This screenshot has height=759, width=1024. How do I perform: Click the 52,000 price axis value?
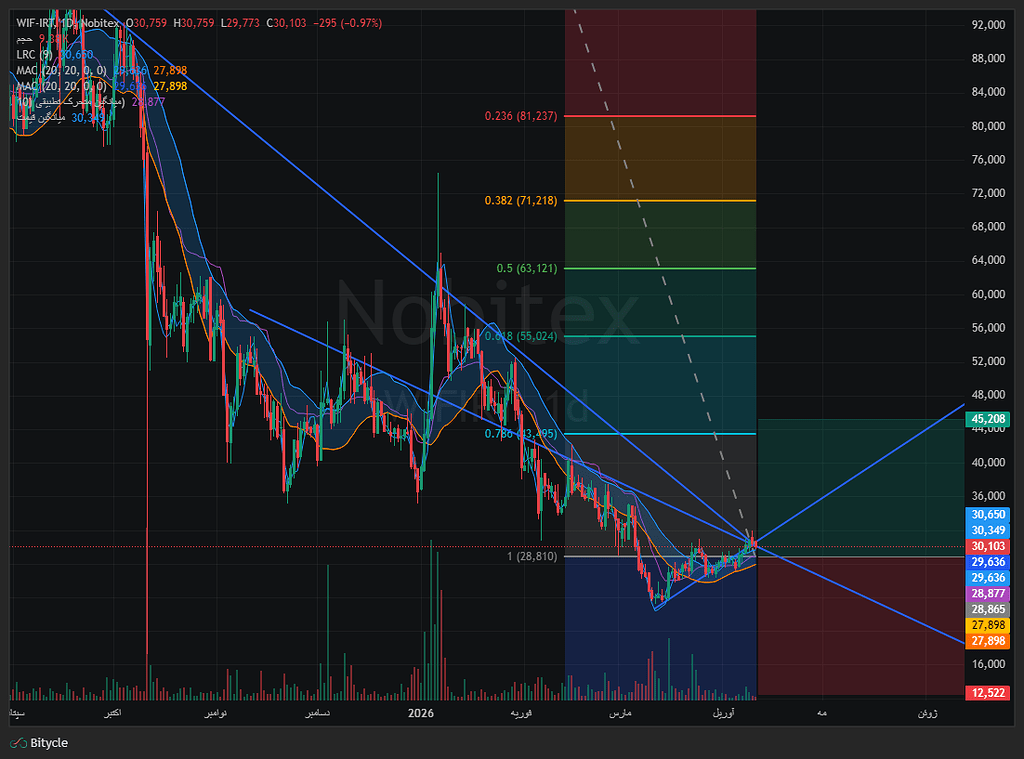(988, 361)
